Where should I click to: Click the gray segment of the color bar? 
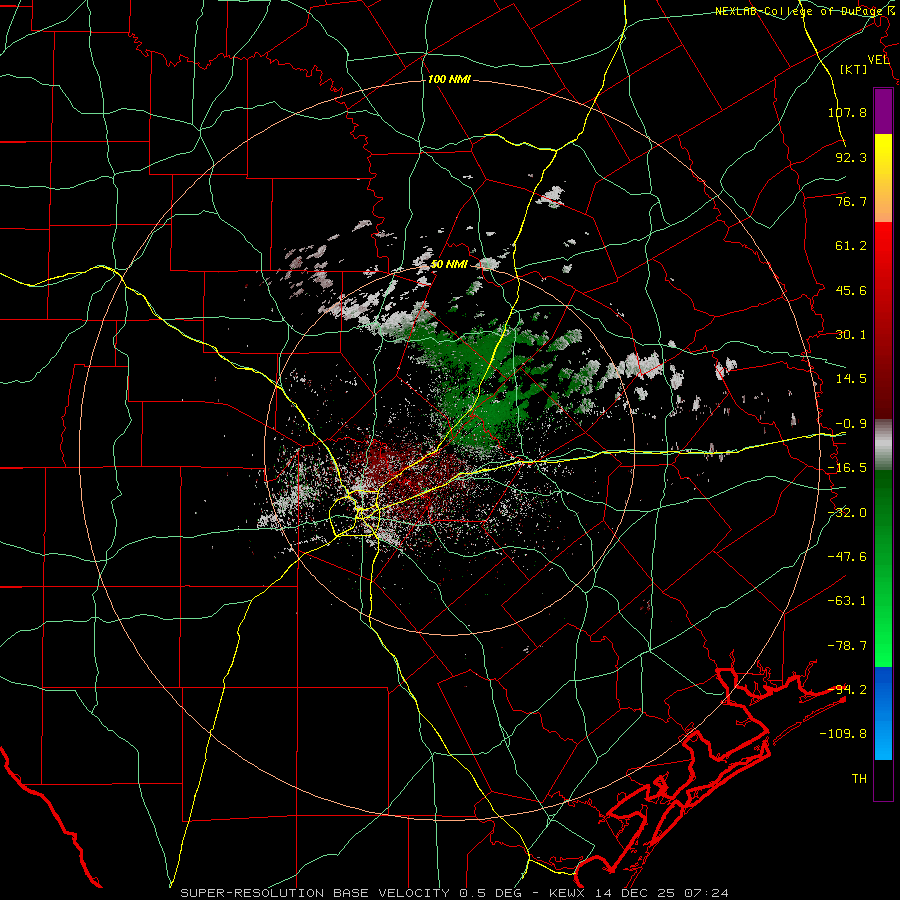883,445
